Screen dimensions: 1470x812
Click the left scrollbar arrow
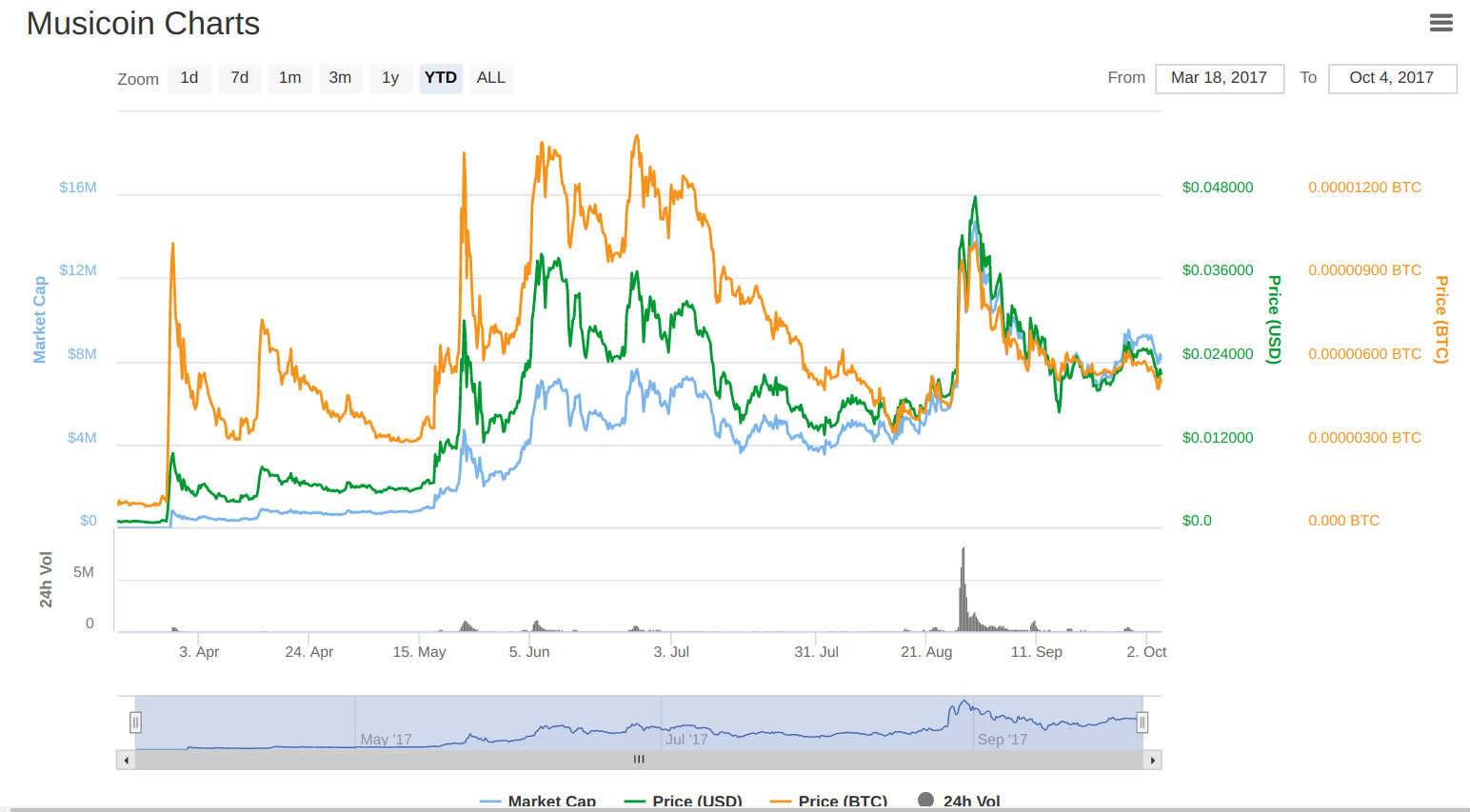coord(126,760)
